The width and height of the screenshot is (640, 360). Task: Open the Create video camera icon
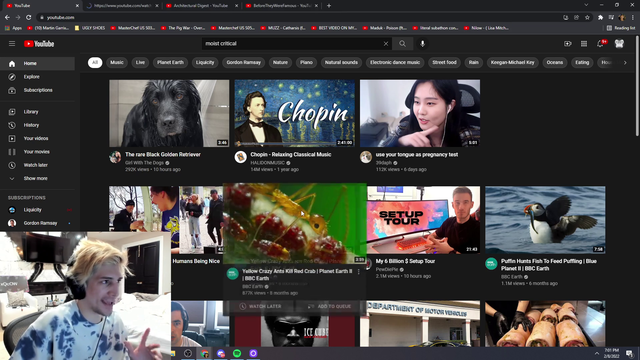point(568,44)
